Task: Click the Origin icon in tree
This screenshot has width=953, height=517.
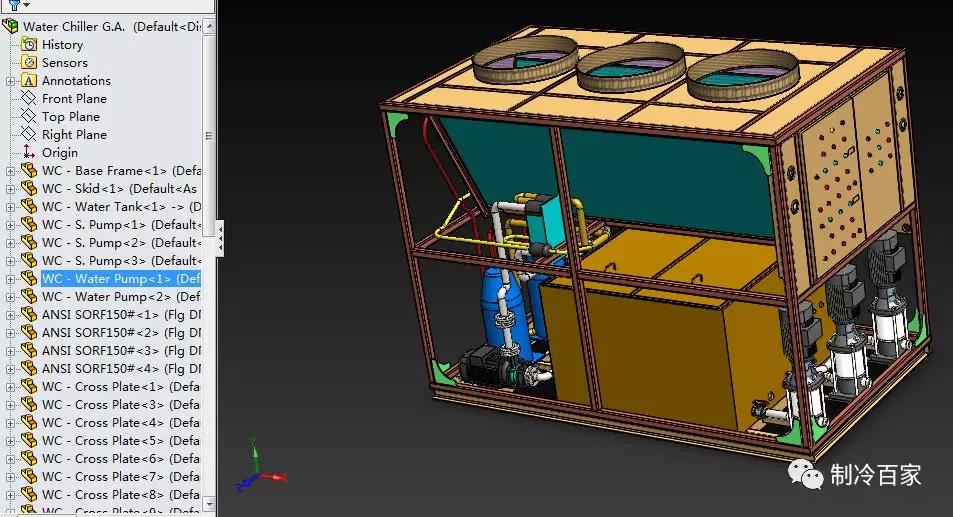Action: [x=29, y=153]
